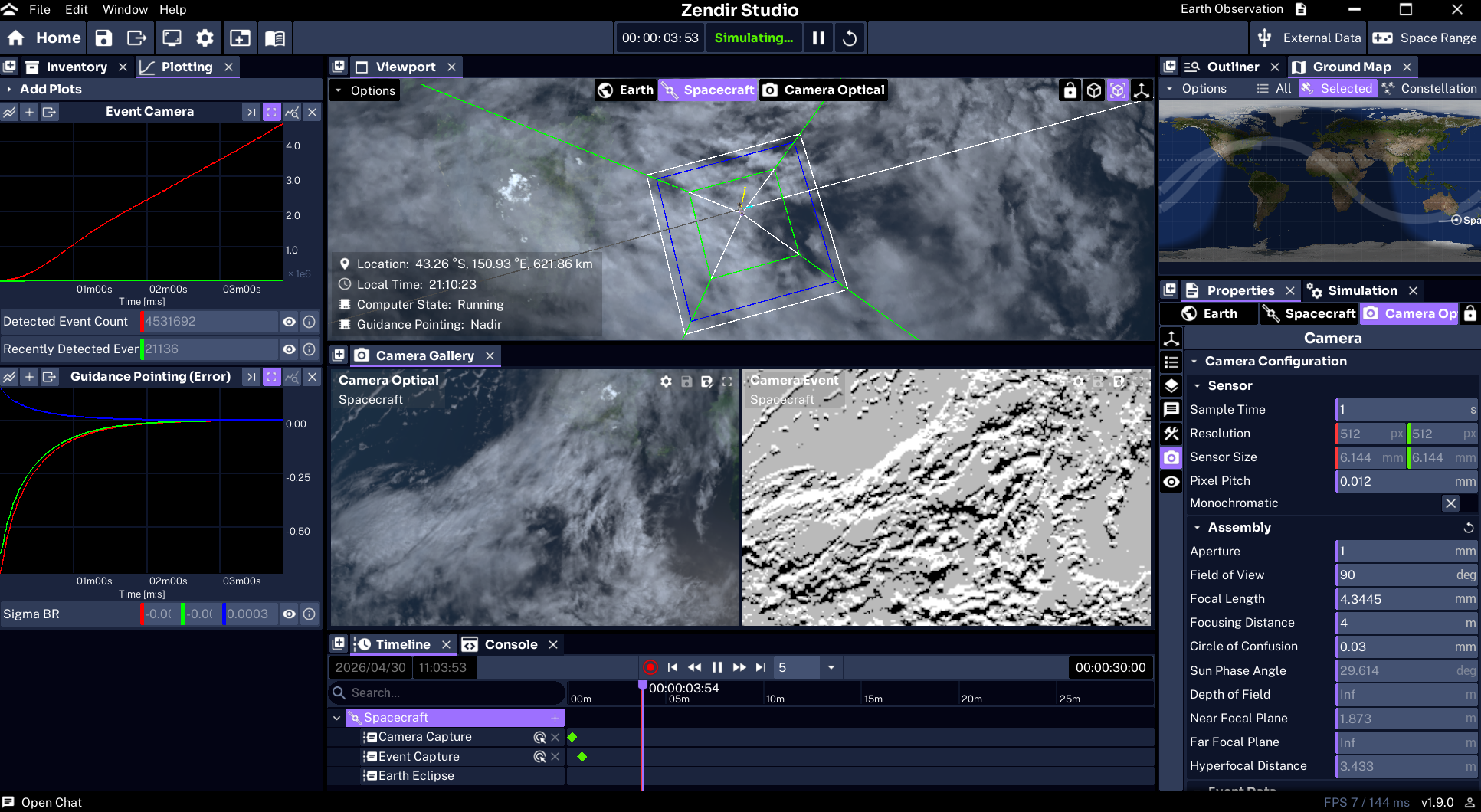The height and width of the screenshot is (812, 1481).
Task: Click the timeline Search field
Action: [447, 693]
